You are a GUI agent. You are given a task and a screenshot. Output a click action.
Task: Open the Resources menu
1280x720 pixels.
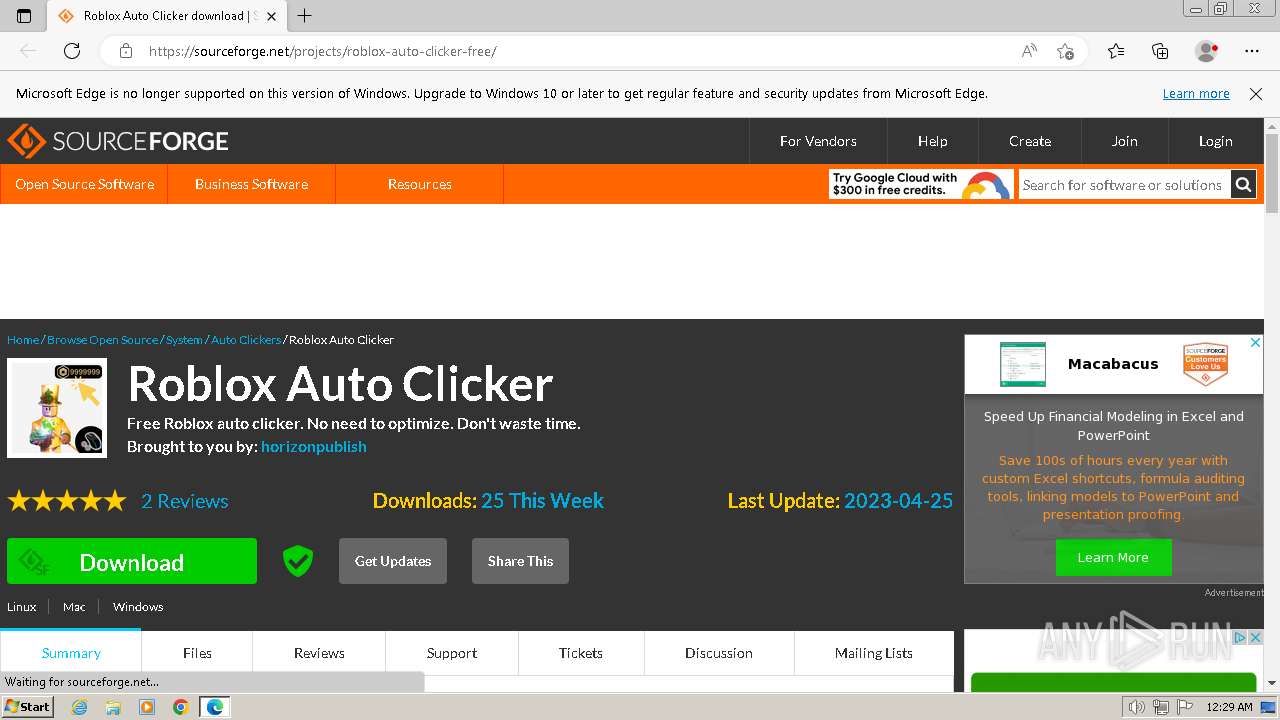point(419,184)
